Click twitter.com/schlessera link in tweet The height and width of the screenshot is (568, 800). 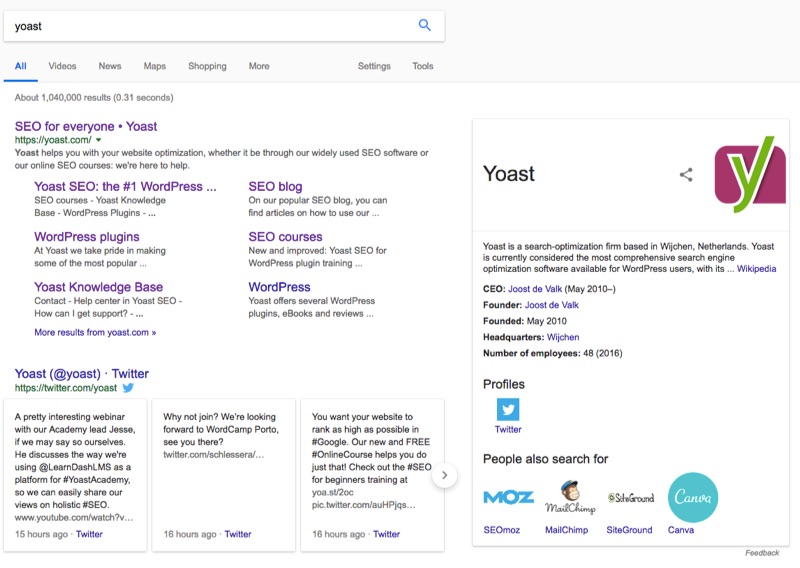tap(214, 454)
